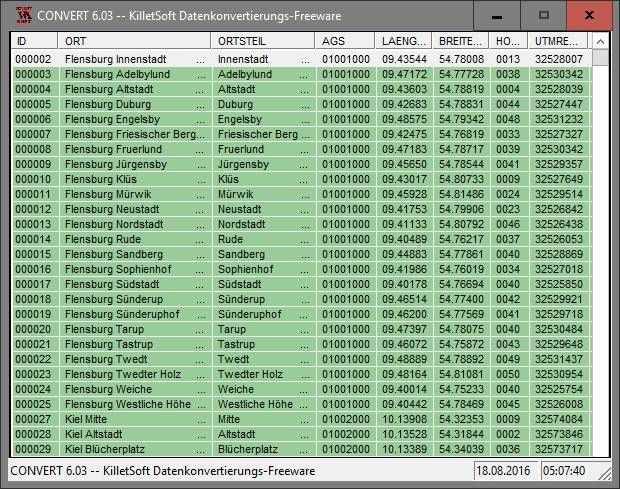Click the date 18.08.2016 in status bar

[503, 471]
